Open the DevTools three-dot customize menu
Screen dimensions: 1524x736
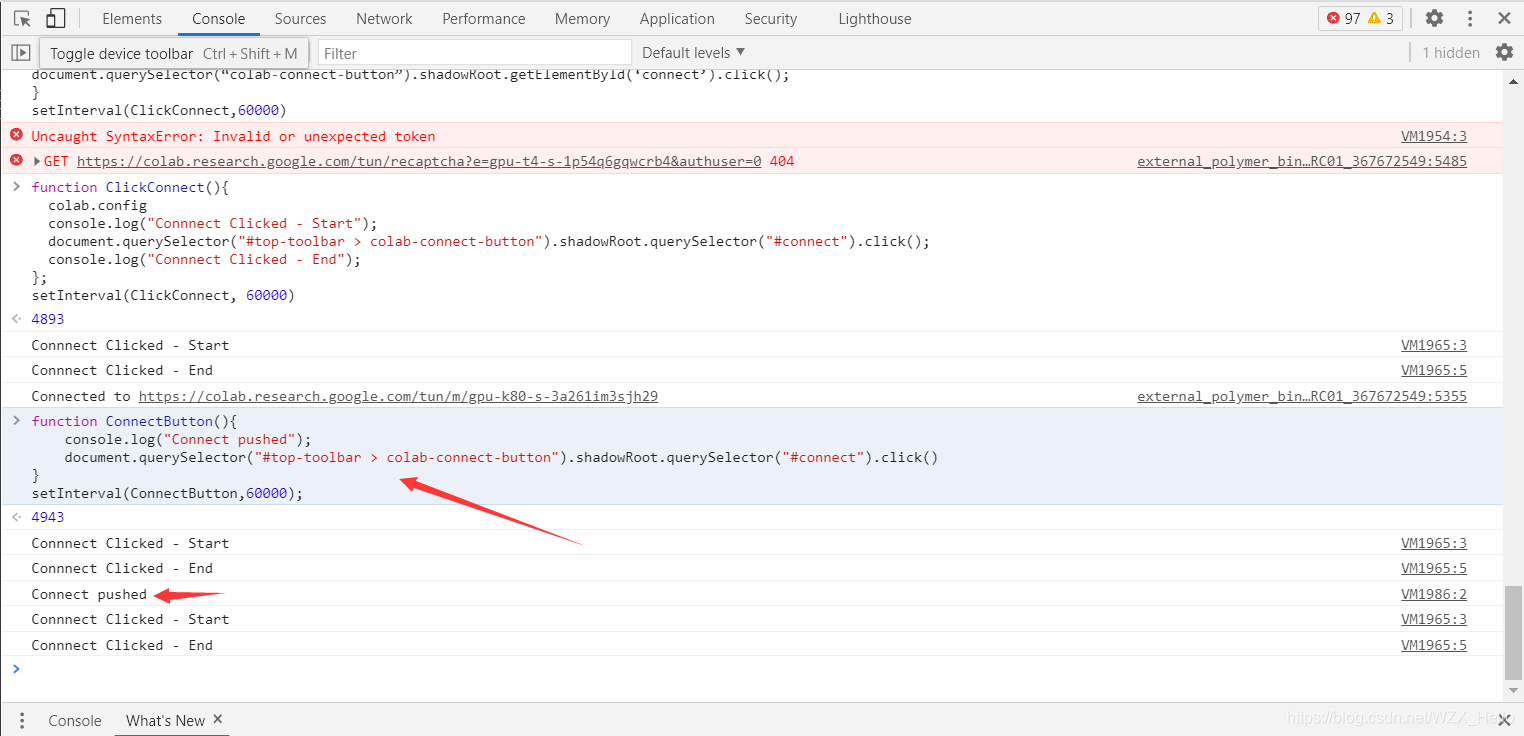click(x=1470, y=18)
